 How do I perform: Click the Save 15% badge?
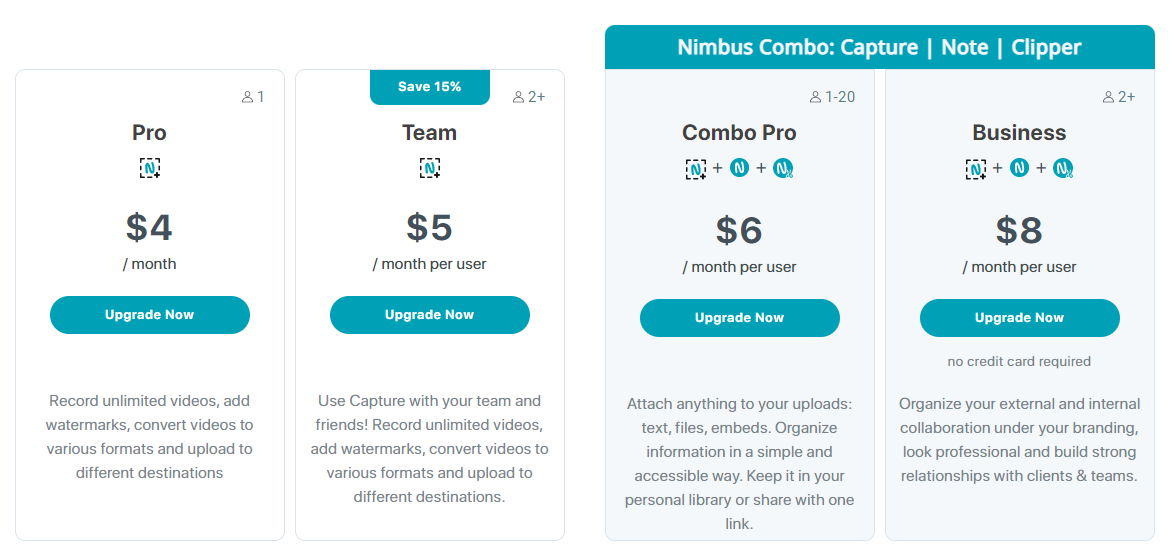click(x=430, y=87)
